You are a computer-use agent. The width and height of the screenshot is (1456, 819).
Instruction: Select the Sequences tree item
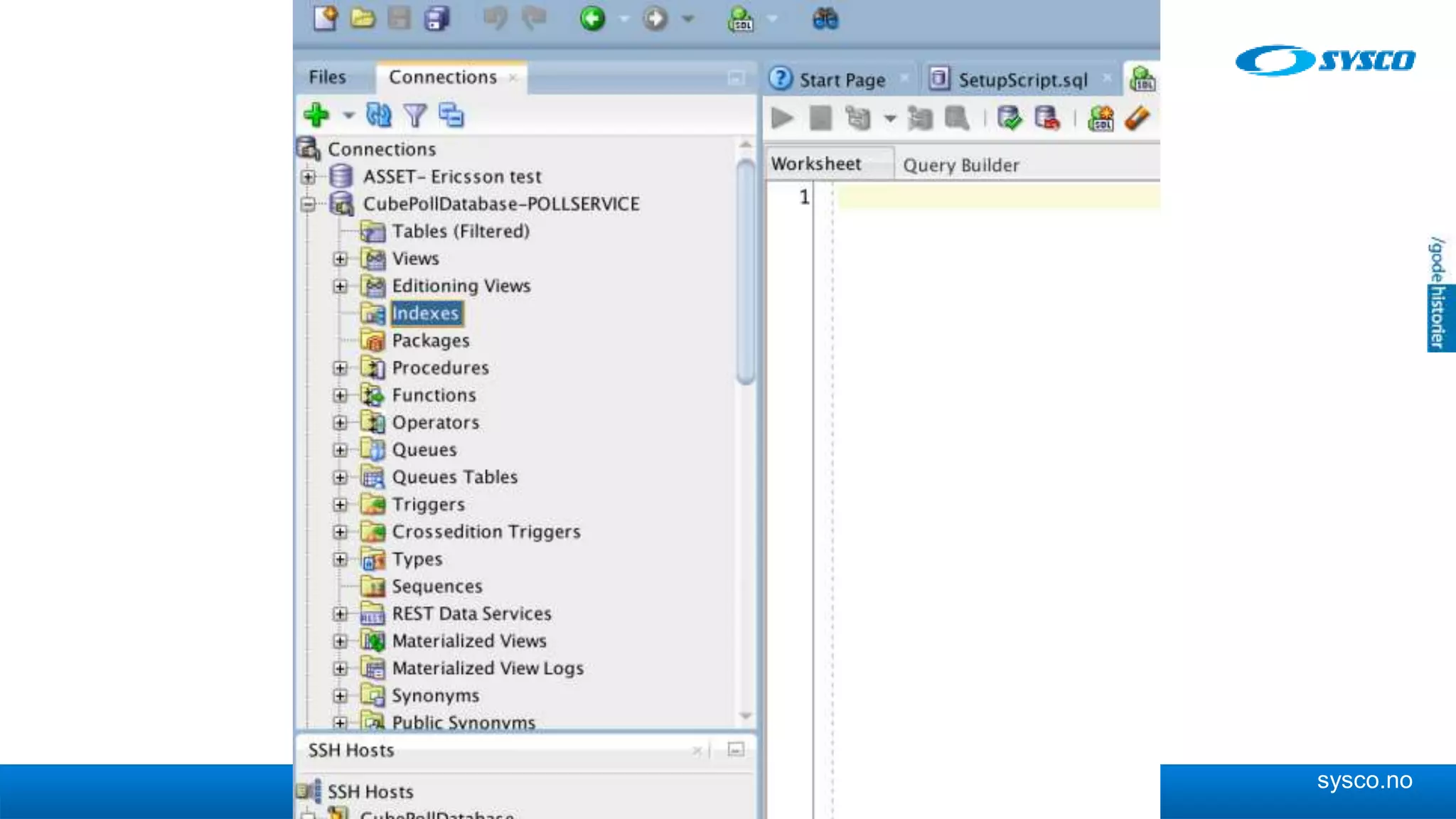click(x=437, y=587)
